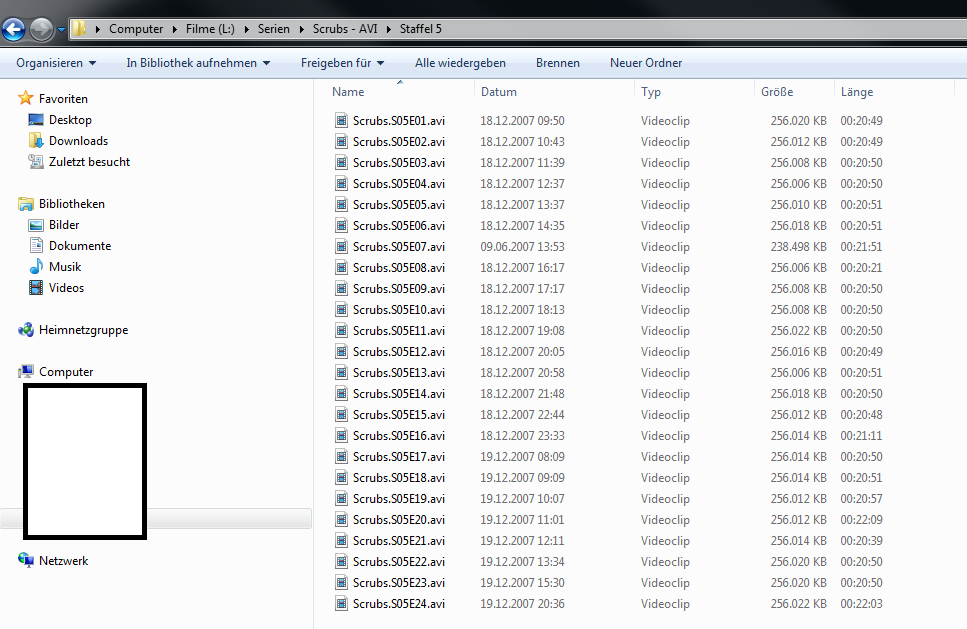
Task: Sort by Typ column header
Action: point(651,92)
